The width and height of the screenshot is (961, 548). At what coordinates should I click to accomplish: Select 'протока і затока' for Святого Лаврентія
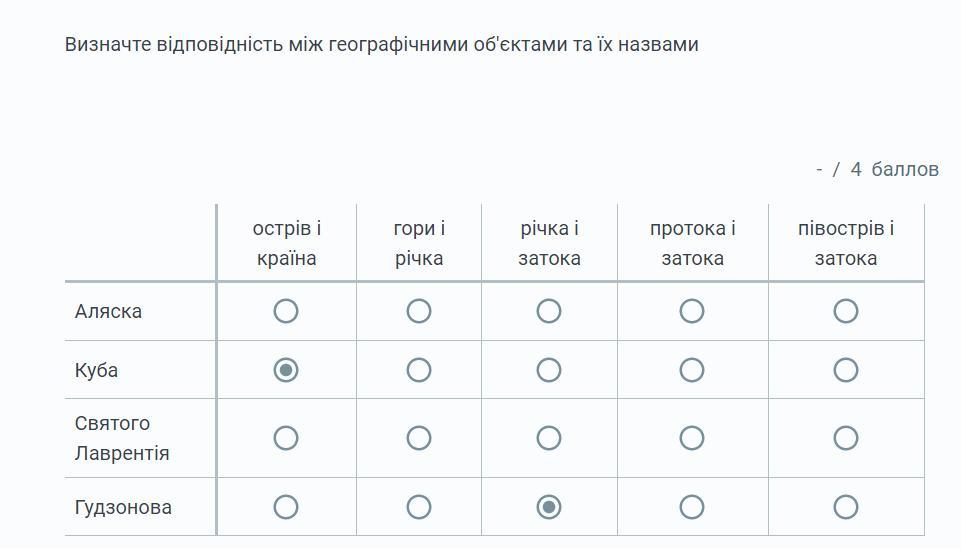pyautogui.click(x=692, y=438)
